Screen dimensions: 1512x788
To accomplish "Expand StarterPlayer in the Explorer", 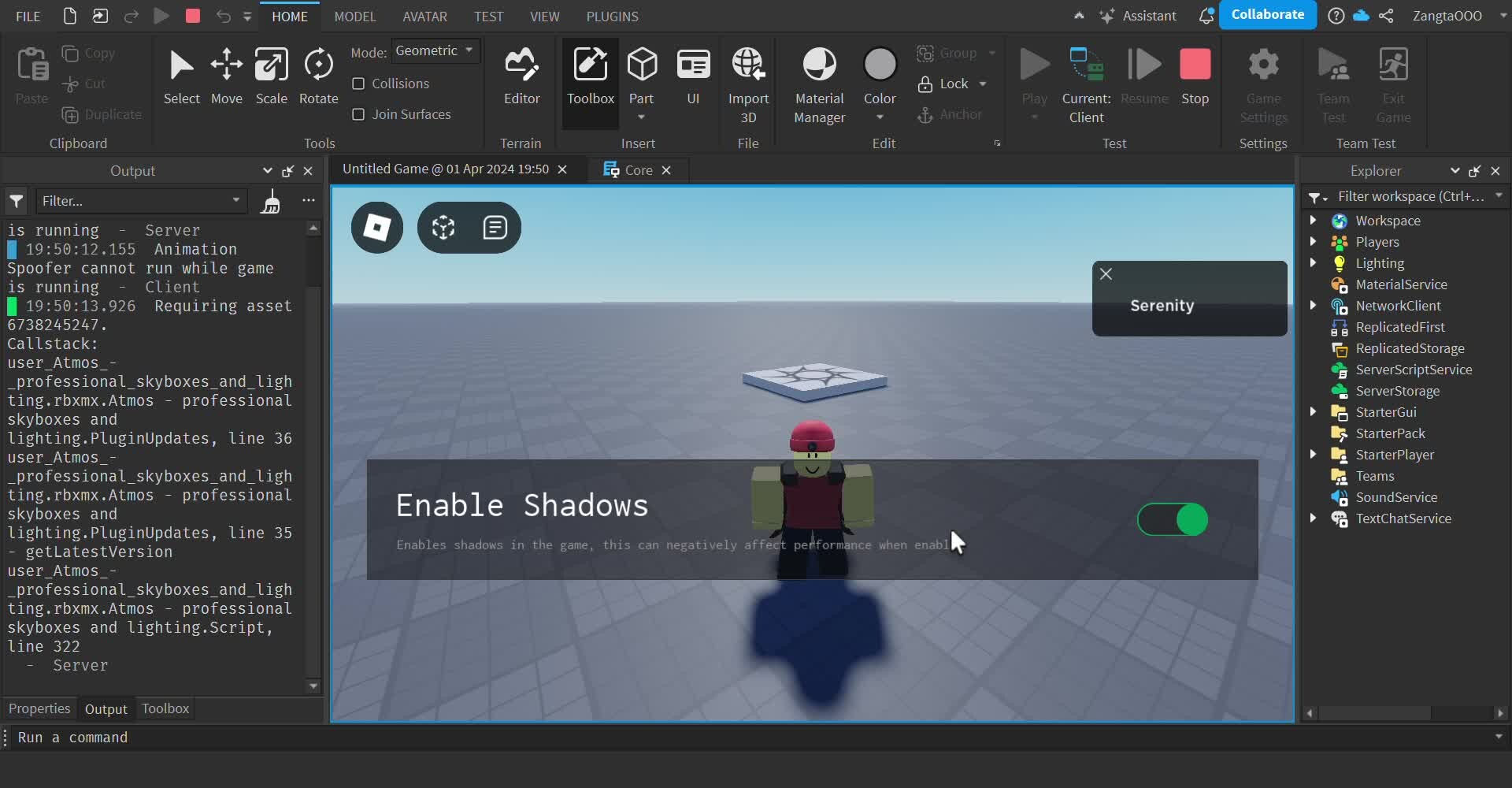I will [x=1313, y=455].
